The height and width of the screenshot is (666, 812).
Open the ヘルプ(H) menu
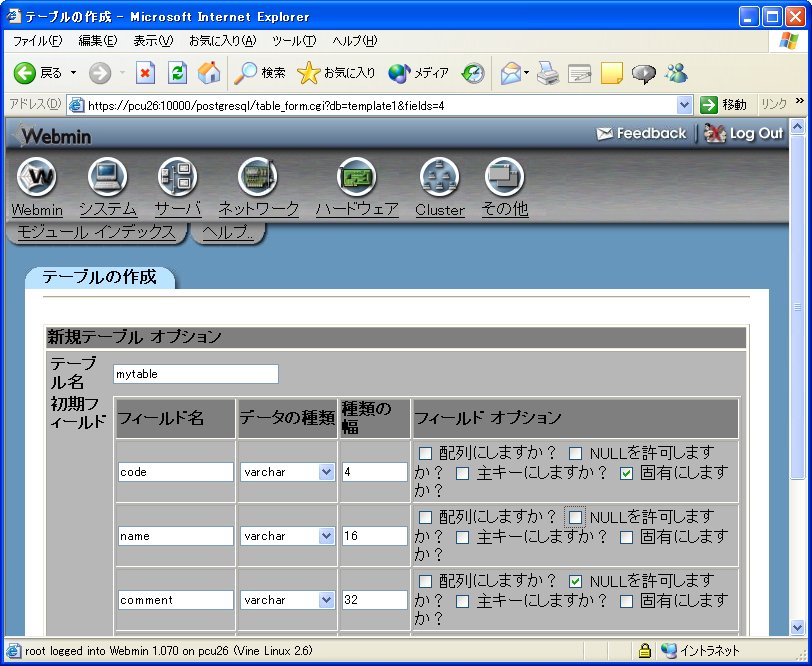(355, 40)
